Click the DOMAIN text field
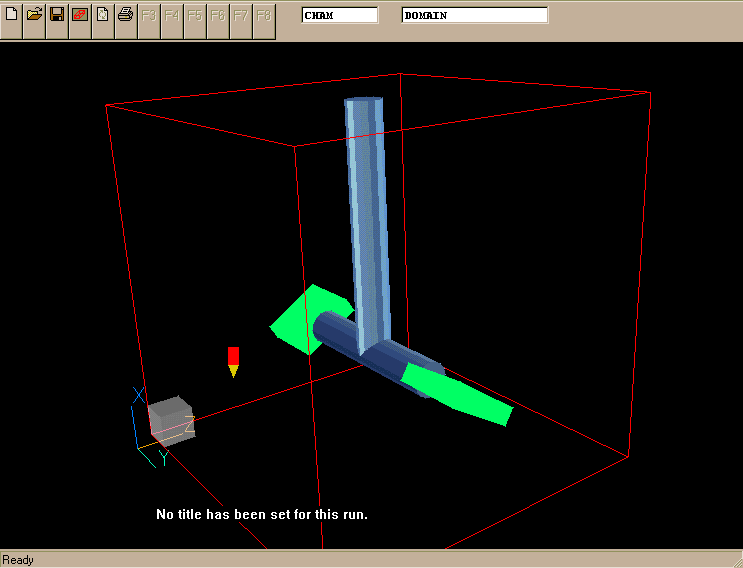Screen dimensions: 743x568 coord(475,15)
